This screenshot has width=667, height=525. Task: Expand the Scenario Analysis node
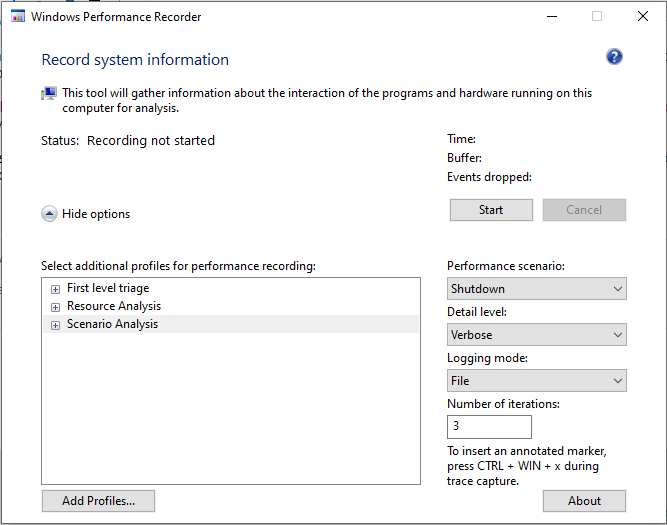pos(55,325)
